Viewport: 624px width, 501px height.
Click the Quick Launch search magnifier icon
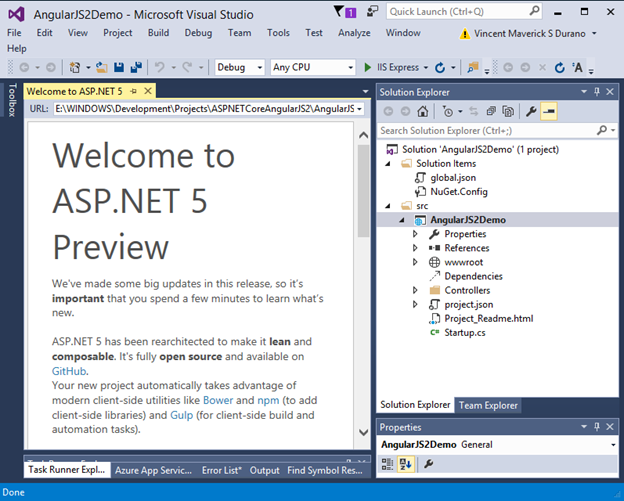534,11
